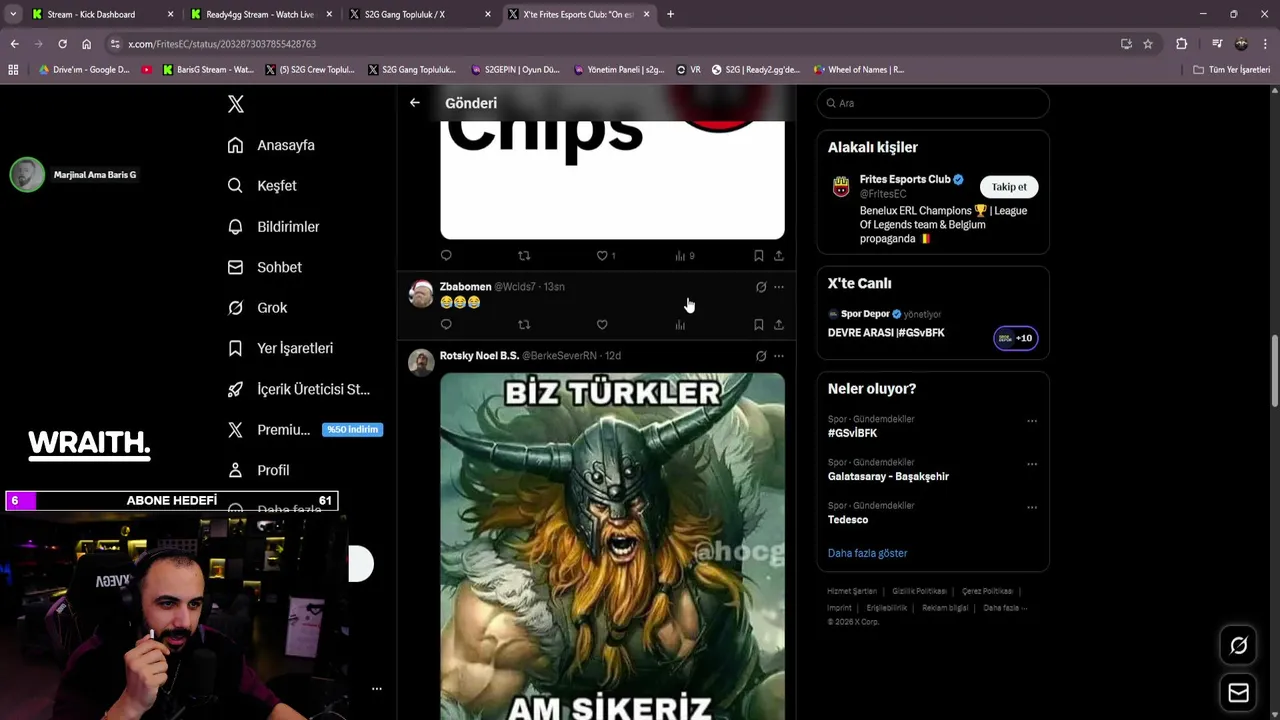Click the +10 listeners badge
This screenshot has height=720, width=1280.
tap(1016, 338)
